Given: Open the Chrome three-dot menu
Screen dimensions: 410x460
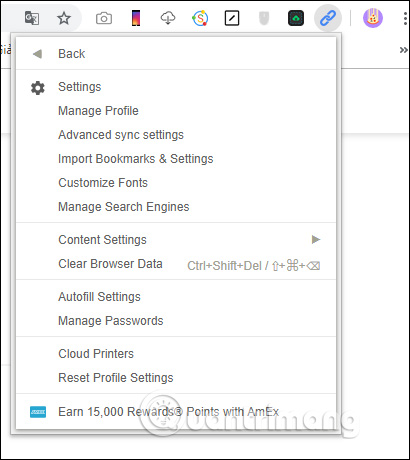Looking at the screenshot, I should click(405, 18).
